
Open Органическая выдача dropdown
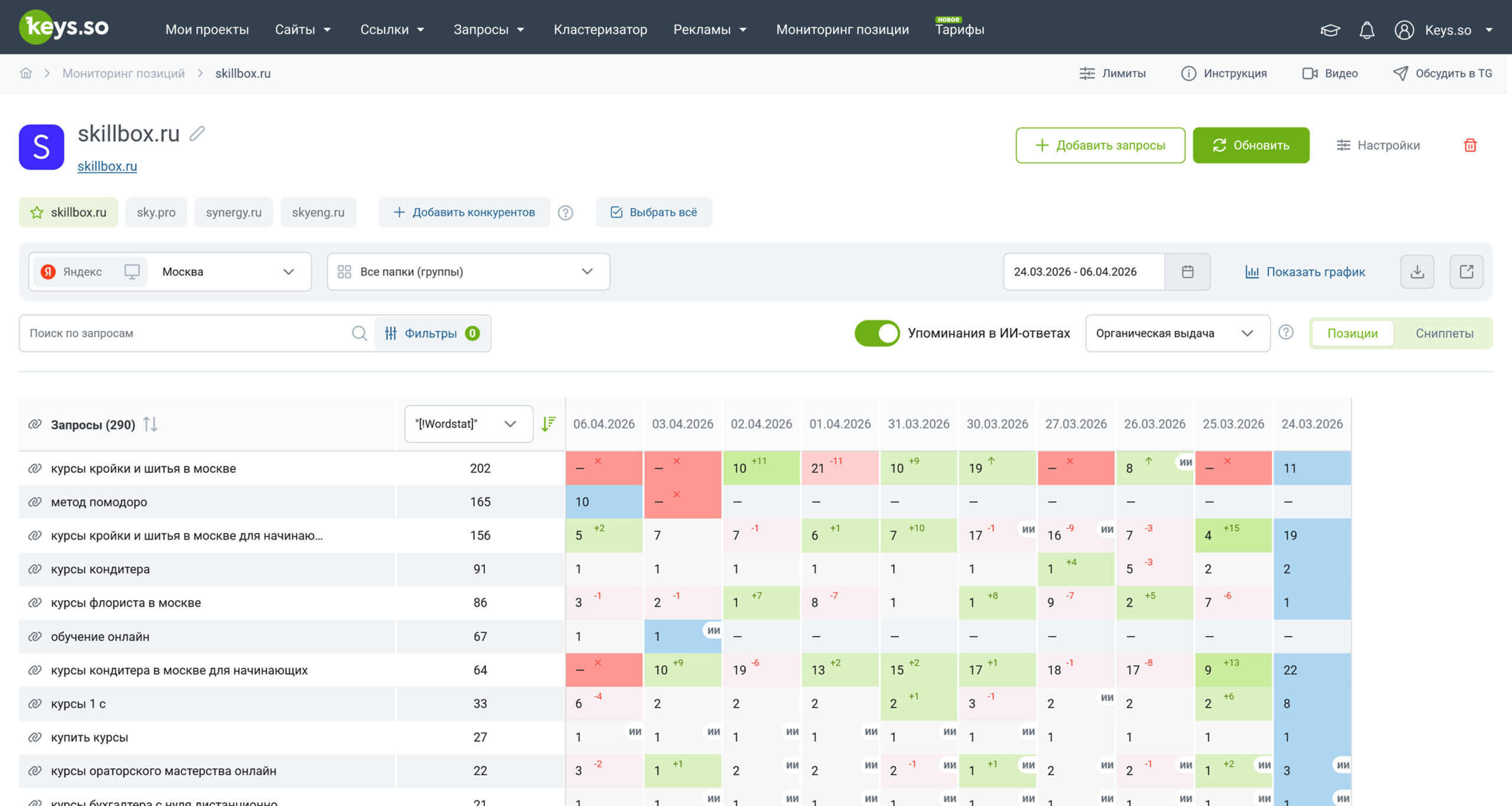pyautogui.click(x=1177, y=333)
